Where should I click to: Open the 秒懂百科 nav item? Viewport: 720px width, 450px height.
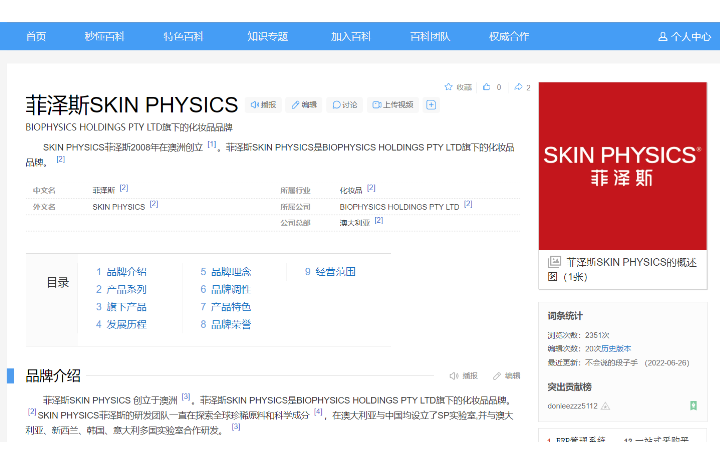pyautogui.click(x=104, y=36)
